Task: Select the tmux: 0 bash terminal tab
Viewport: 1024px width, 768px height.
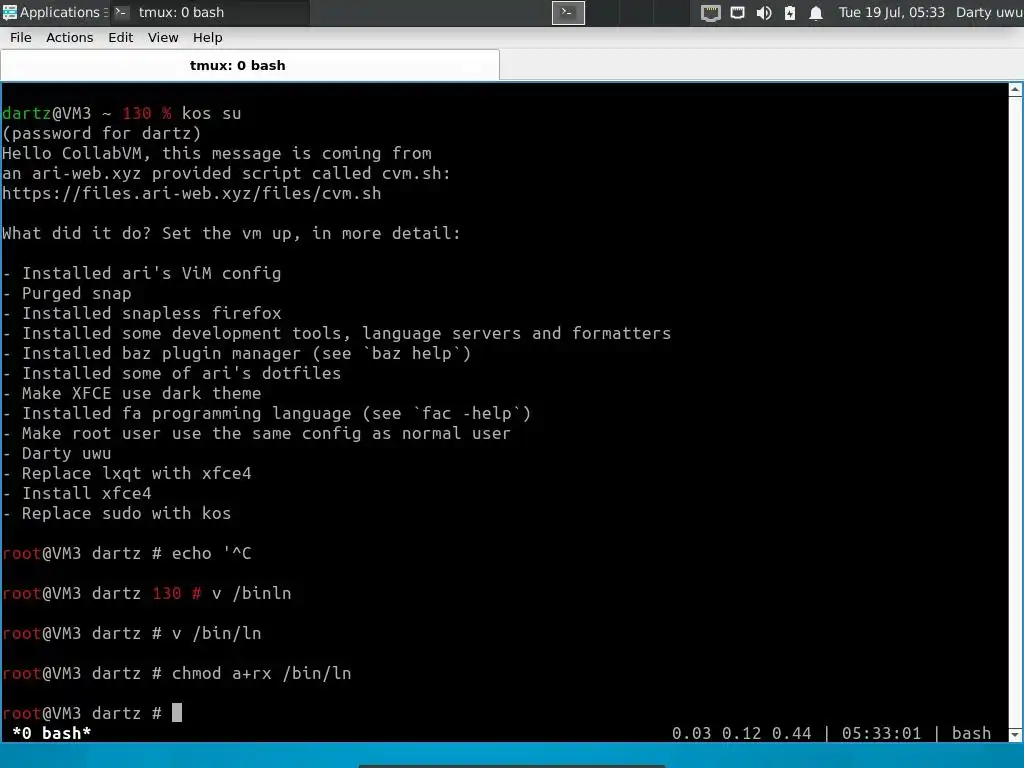Action: [250, 65]
